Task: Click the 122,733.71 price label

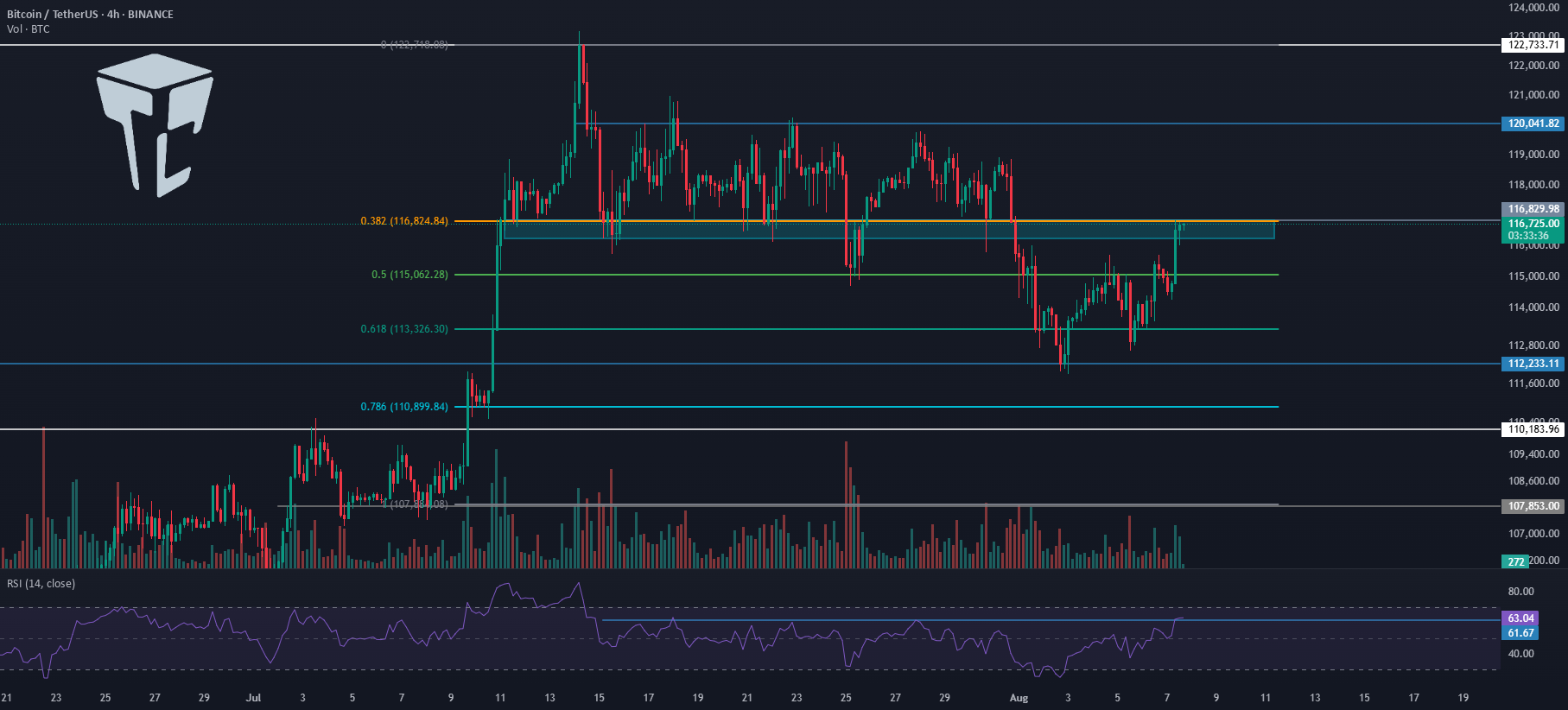Action: pyautogui.click(x=1533, y=45)
